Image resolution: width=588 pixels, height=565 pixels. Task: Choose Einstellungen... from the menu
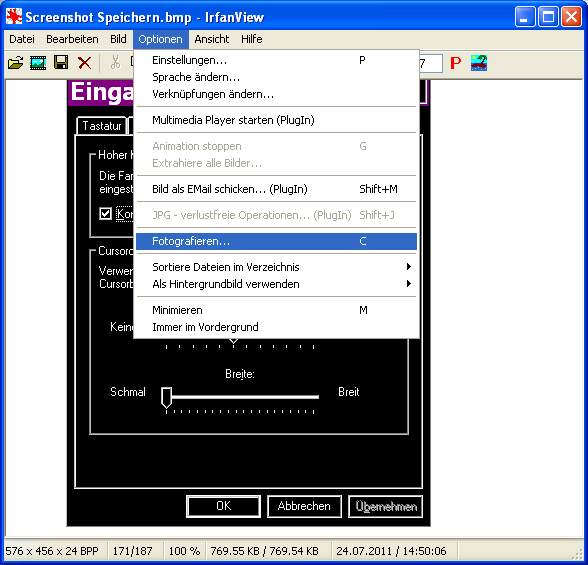click(x=276, y=60)
